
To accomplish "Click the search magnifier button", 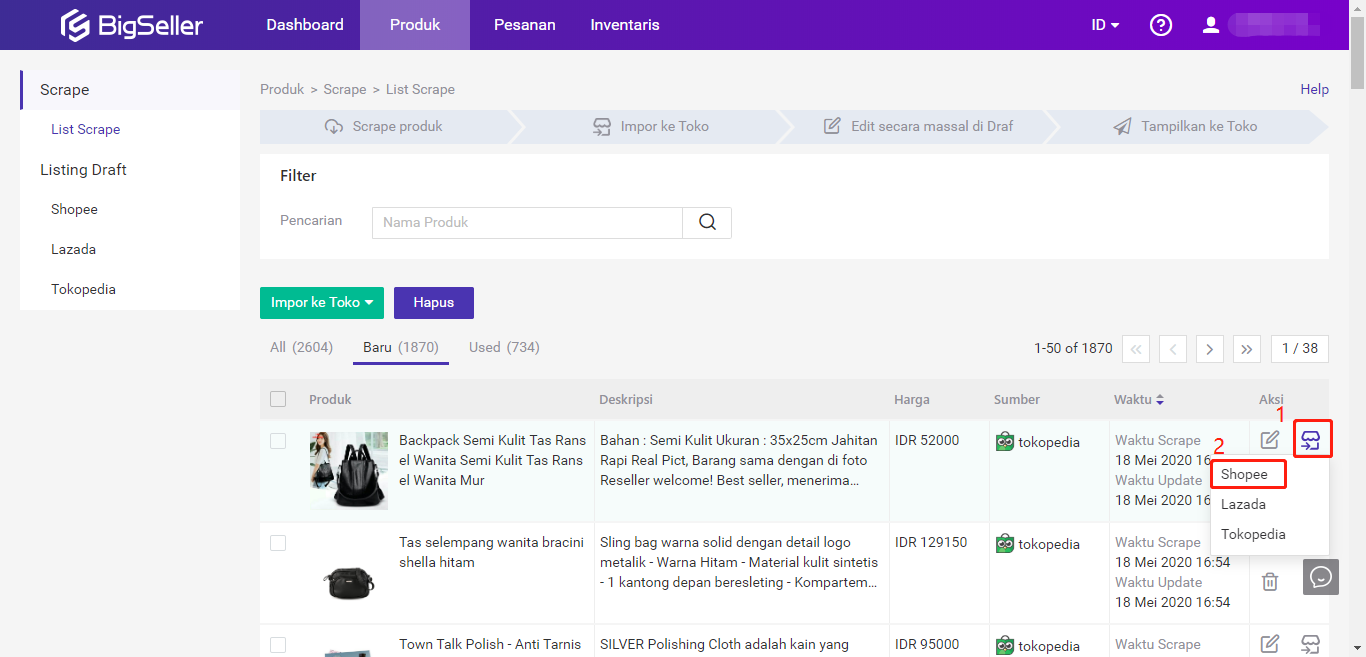I will click(707, 222).
